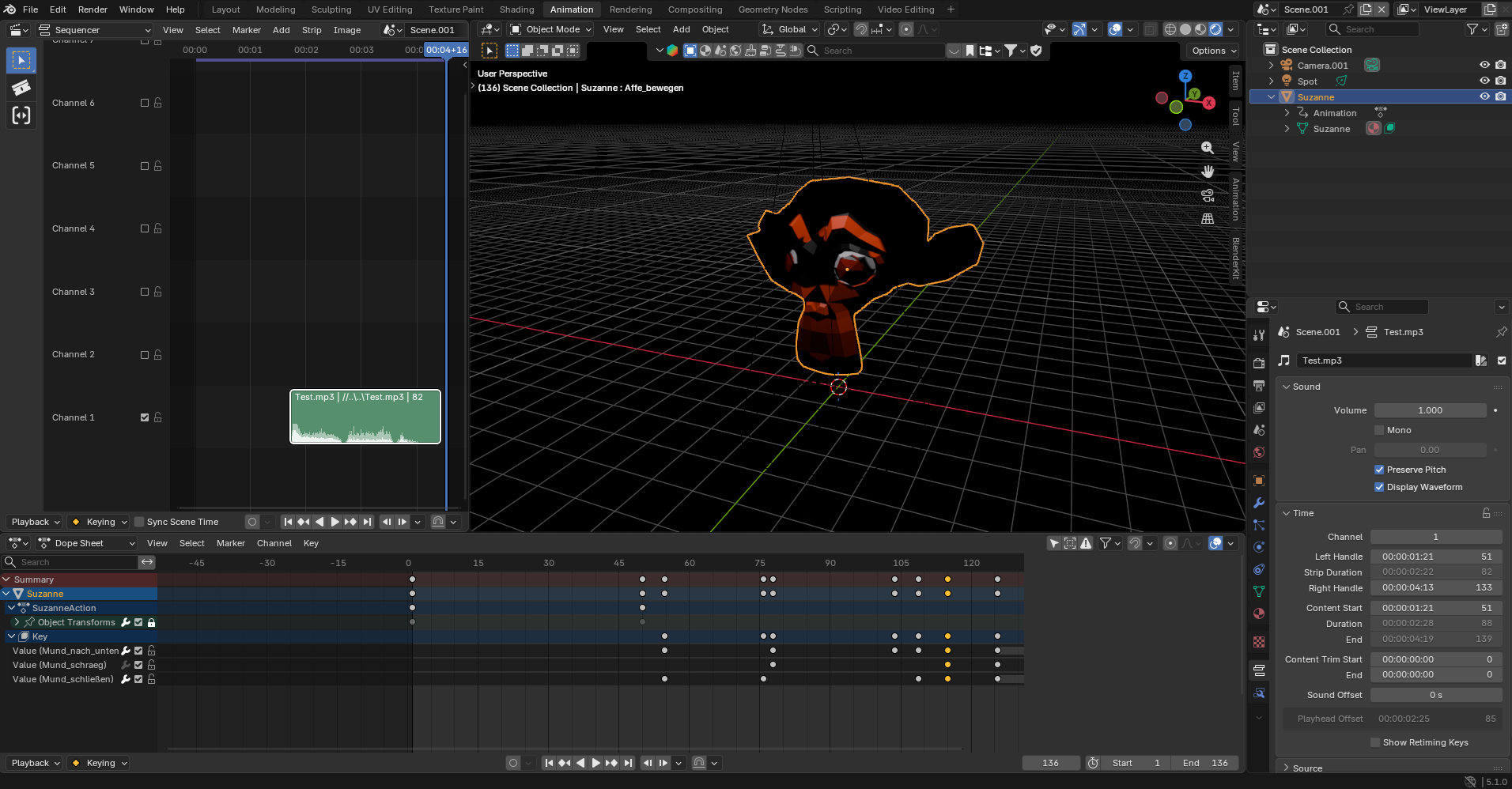Open the Object Mode dropdown

click(550, 29)
